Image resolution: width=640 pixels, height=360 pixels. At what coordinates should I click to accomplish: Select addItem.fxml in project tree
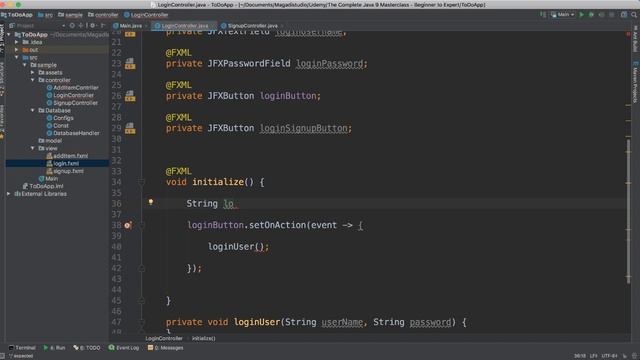(67, 156)
